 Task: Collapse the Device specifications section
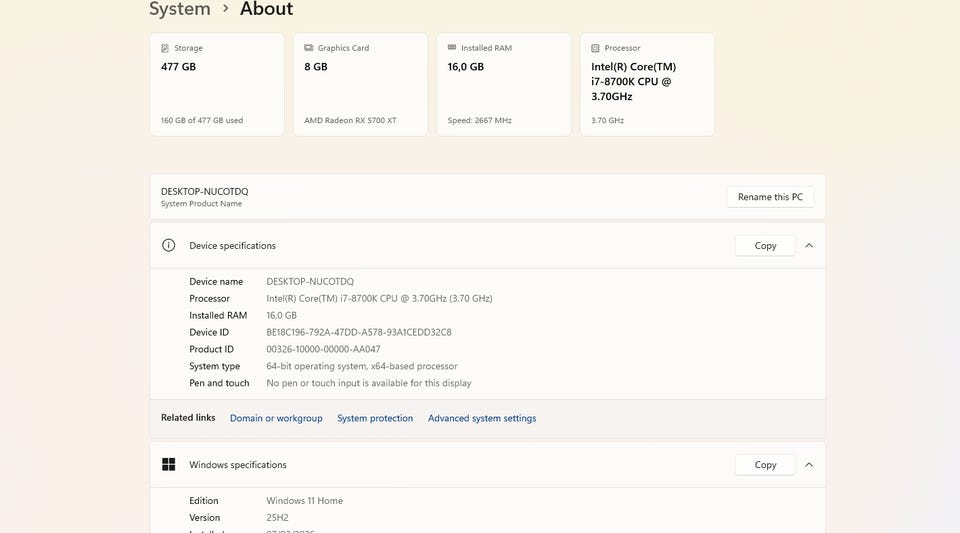click(x=809, y=245)
